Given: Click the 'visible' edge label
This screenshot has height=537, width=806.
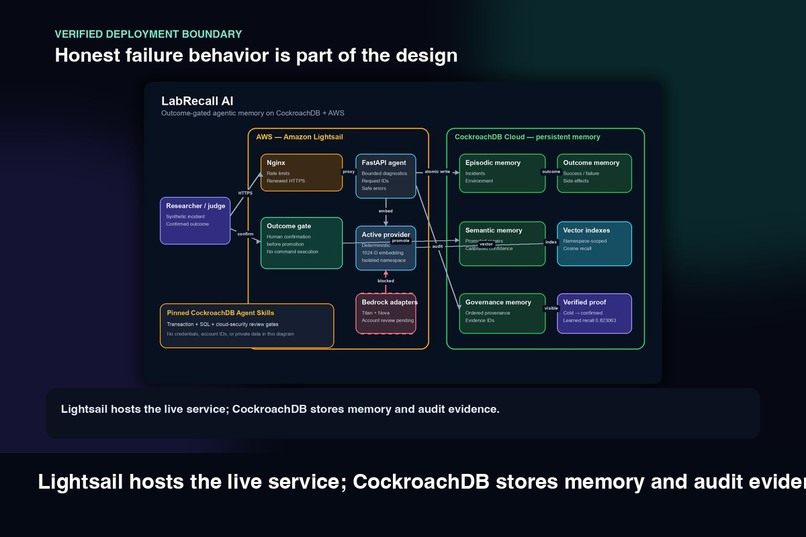Looking at the screenshot, I should click(551, 308).
